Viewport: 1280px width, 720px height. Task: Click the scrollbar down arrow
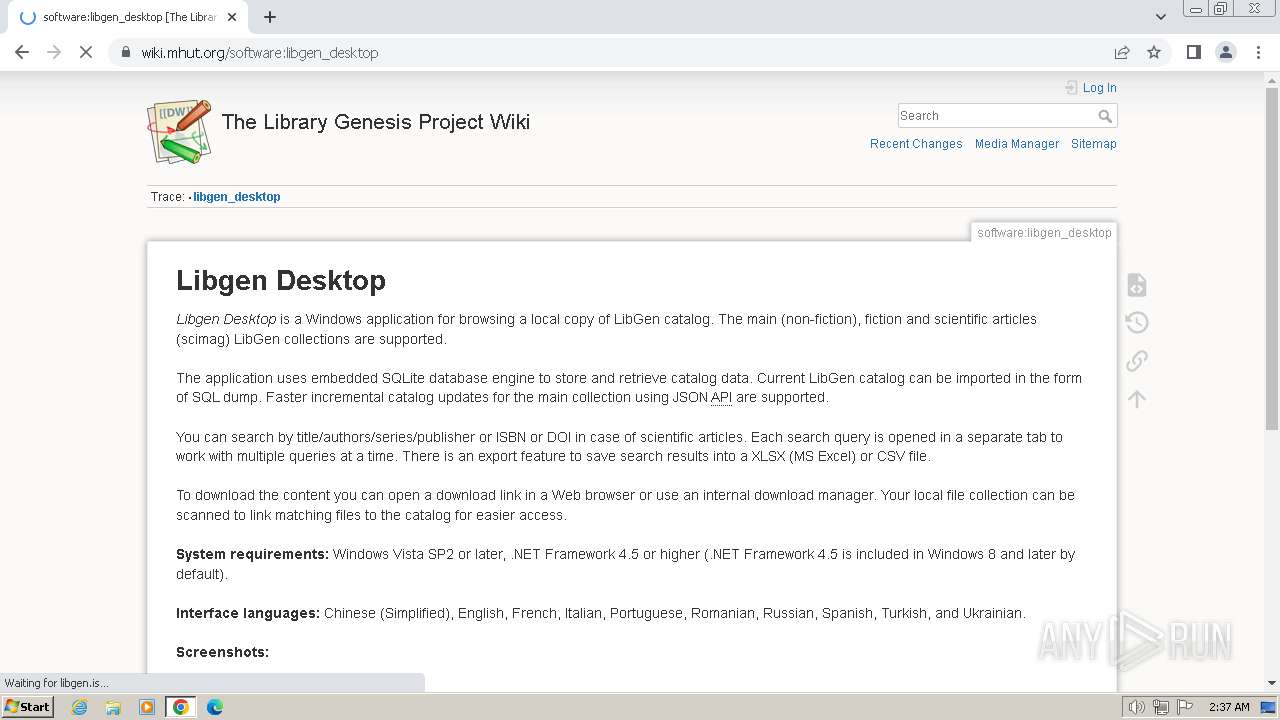point(1272,683)
